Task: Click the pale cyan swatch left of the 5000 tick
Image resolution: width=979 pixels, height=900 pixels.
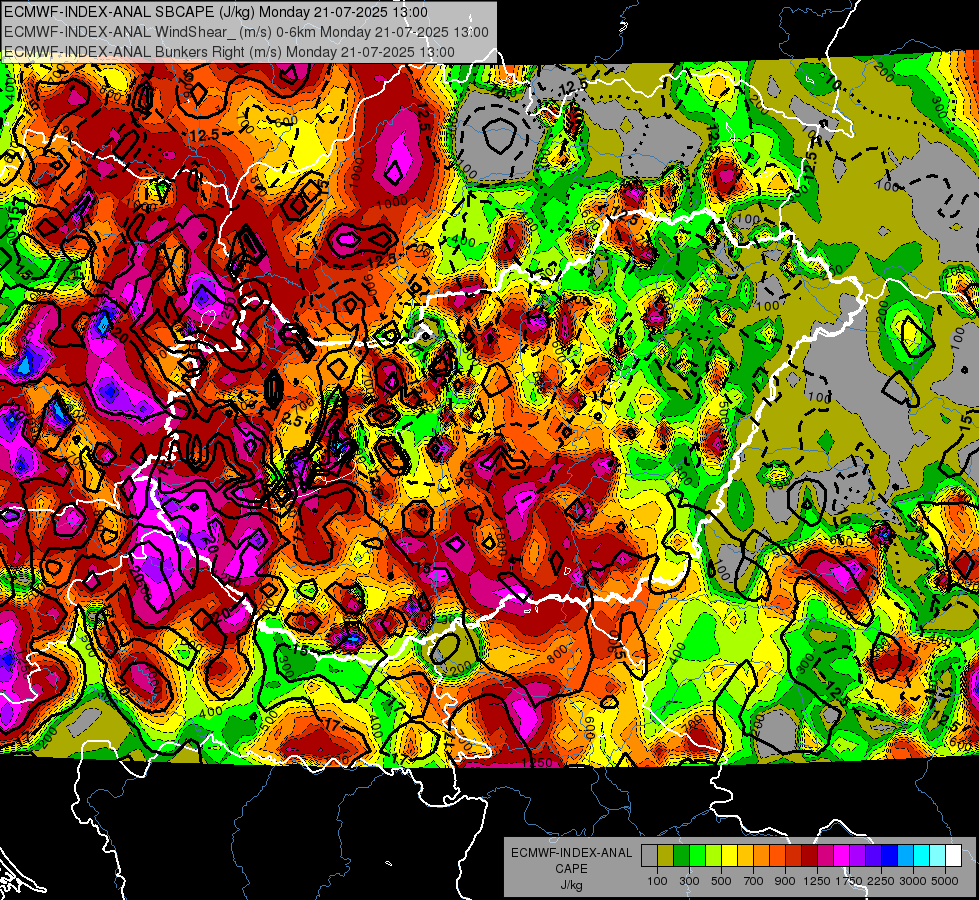Action: 938,856
